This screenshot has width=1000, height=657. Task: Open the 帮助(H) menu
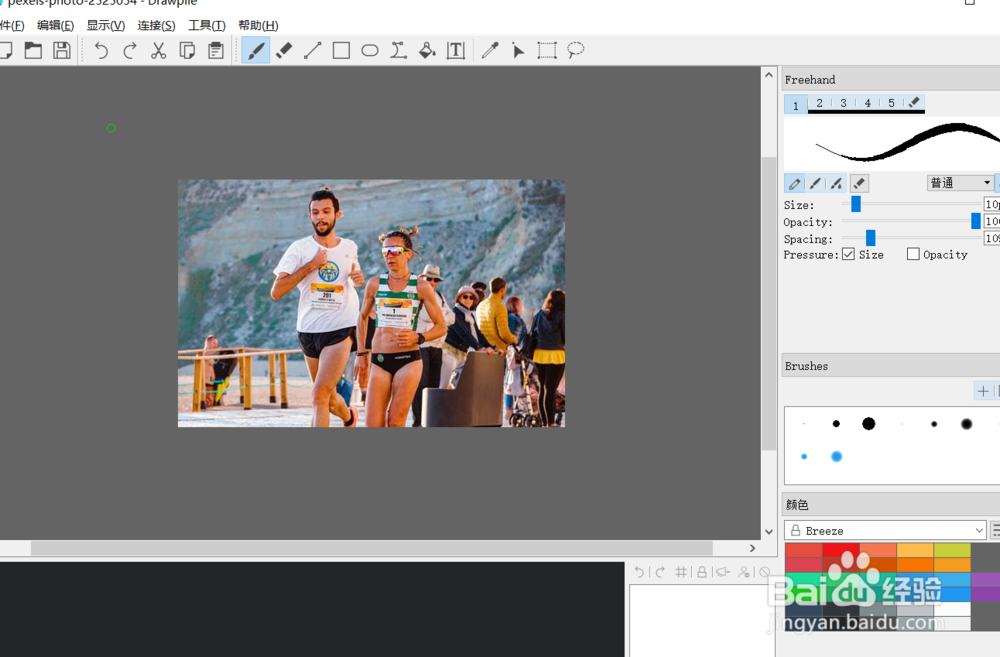coord(258,26)
